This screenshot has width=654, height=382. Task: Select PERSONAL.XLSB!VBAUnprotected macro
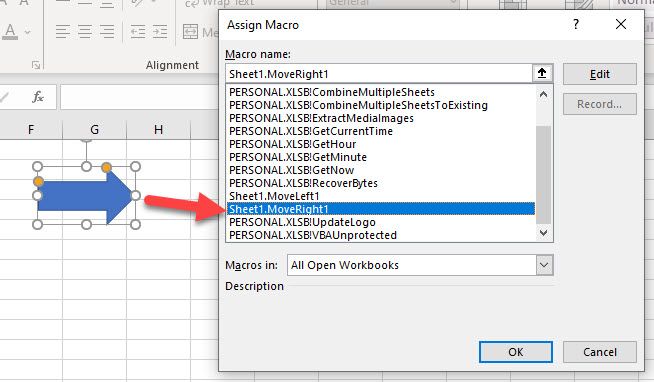pos(313,235)
